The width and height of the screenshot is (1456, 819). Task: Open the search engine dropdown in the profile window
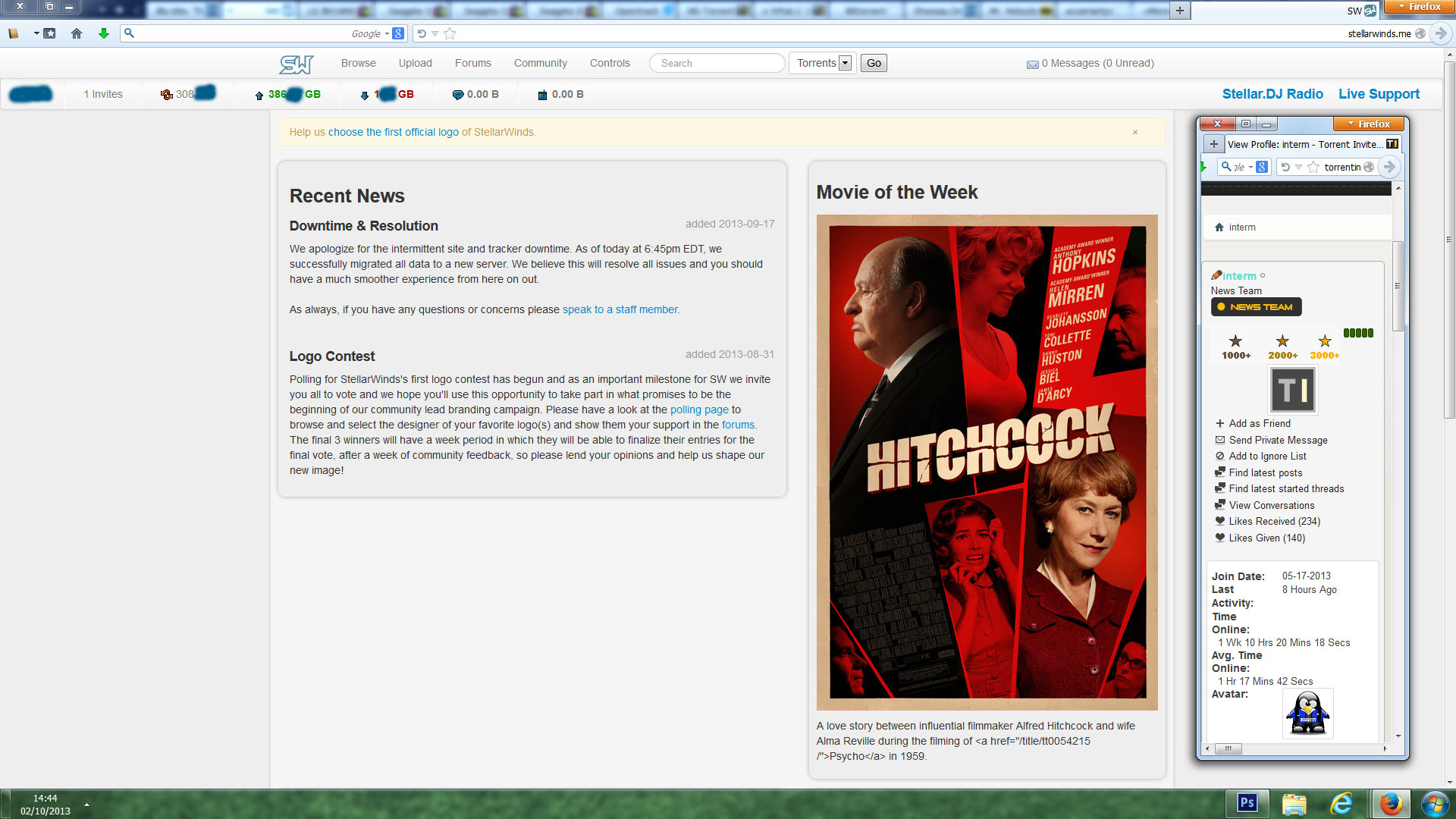pos(1250,167)
